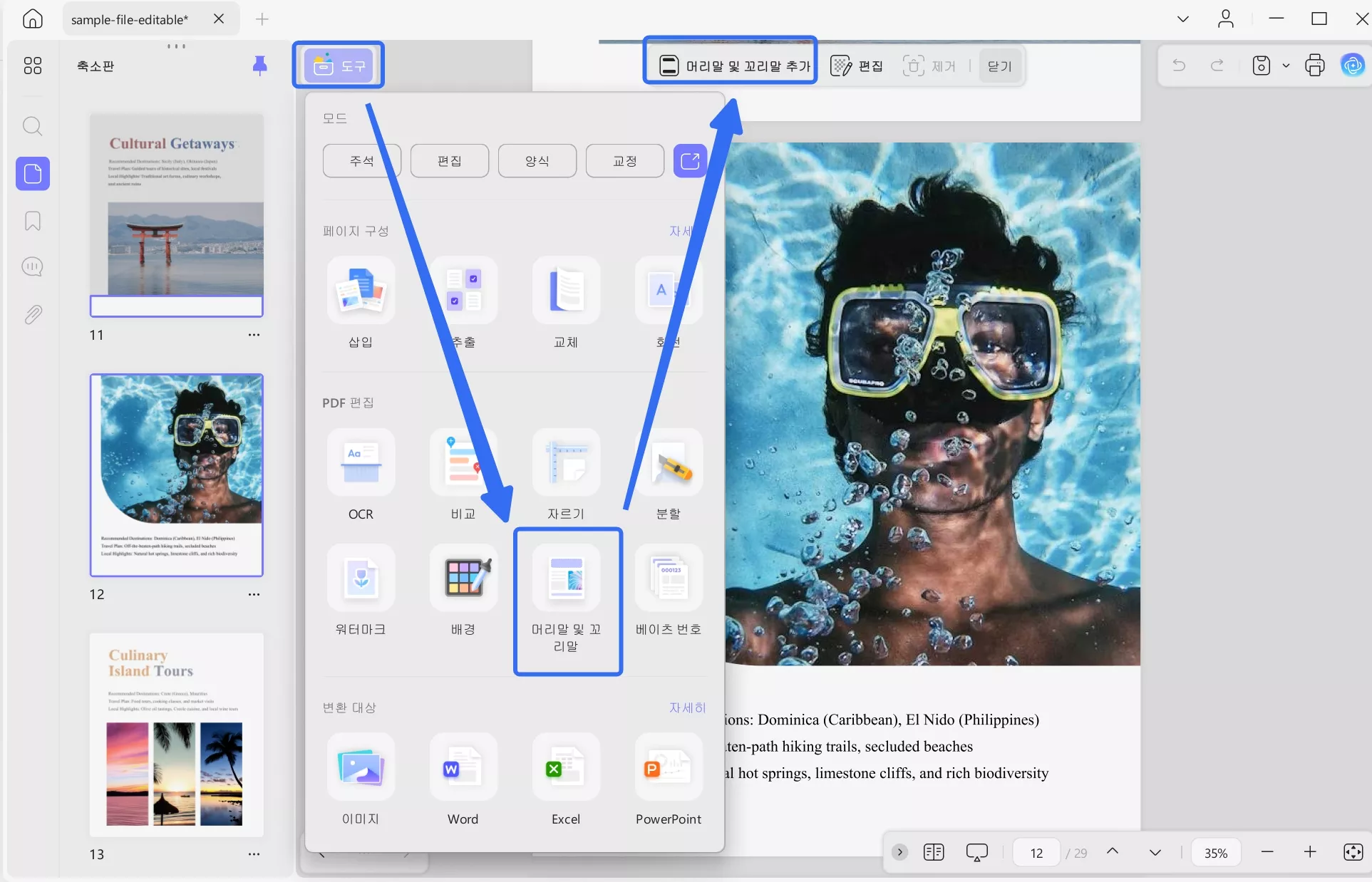
Task: Click 머리말 및 꼬리말 추가 button
Action: coord(734,66)
